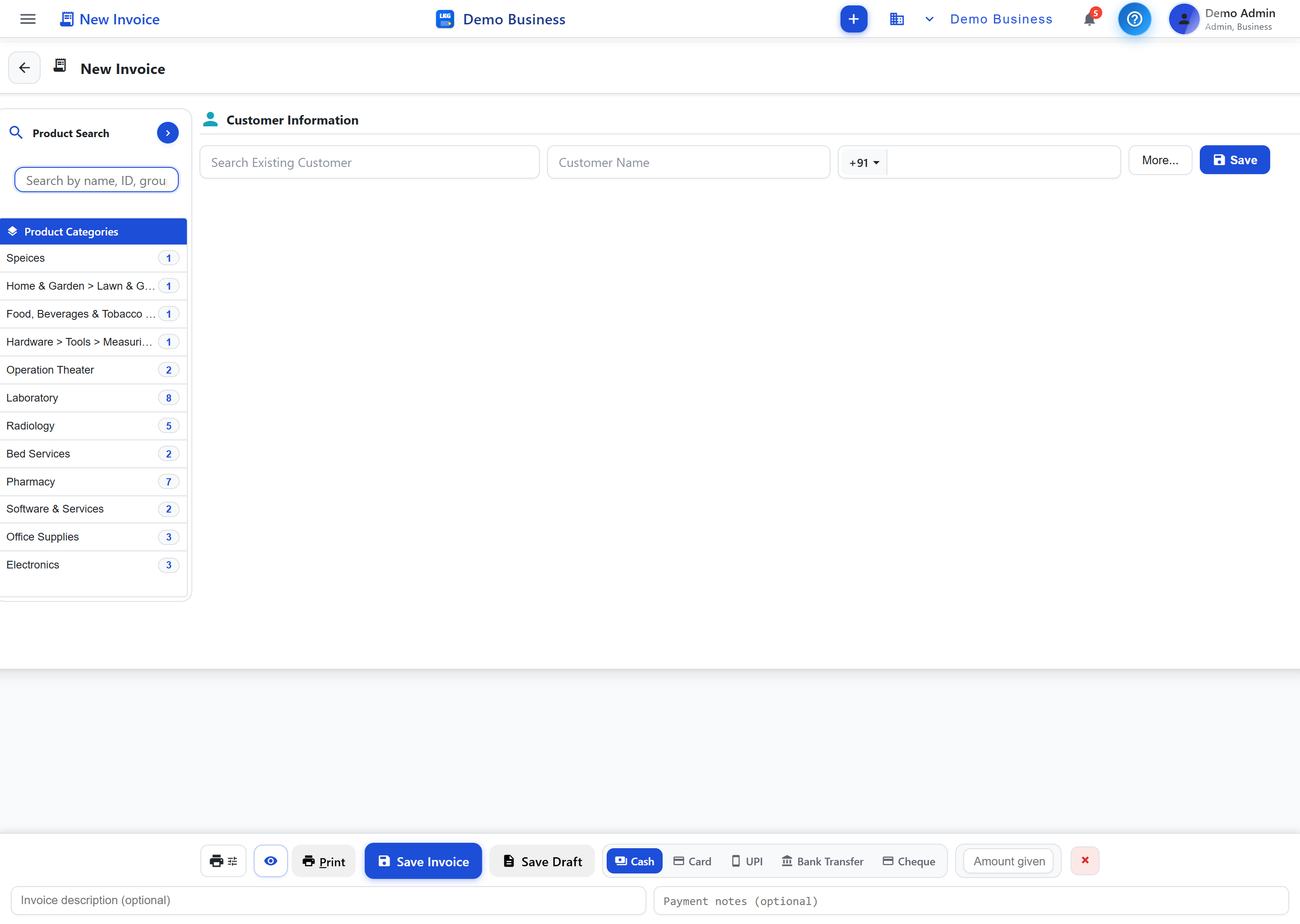Image resolution: width=1300 pixels, height=924 pixels.
Task: Focus the Amount given field
Action: (1008, 861)
